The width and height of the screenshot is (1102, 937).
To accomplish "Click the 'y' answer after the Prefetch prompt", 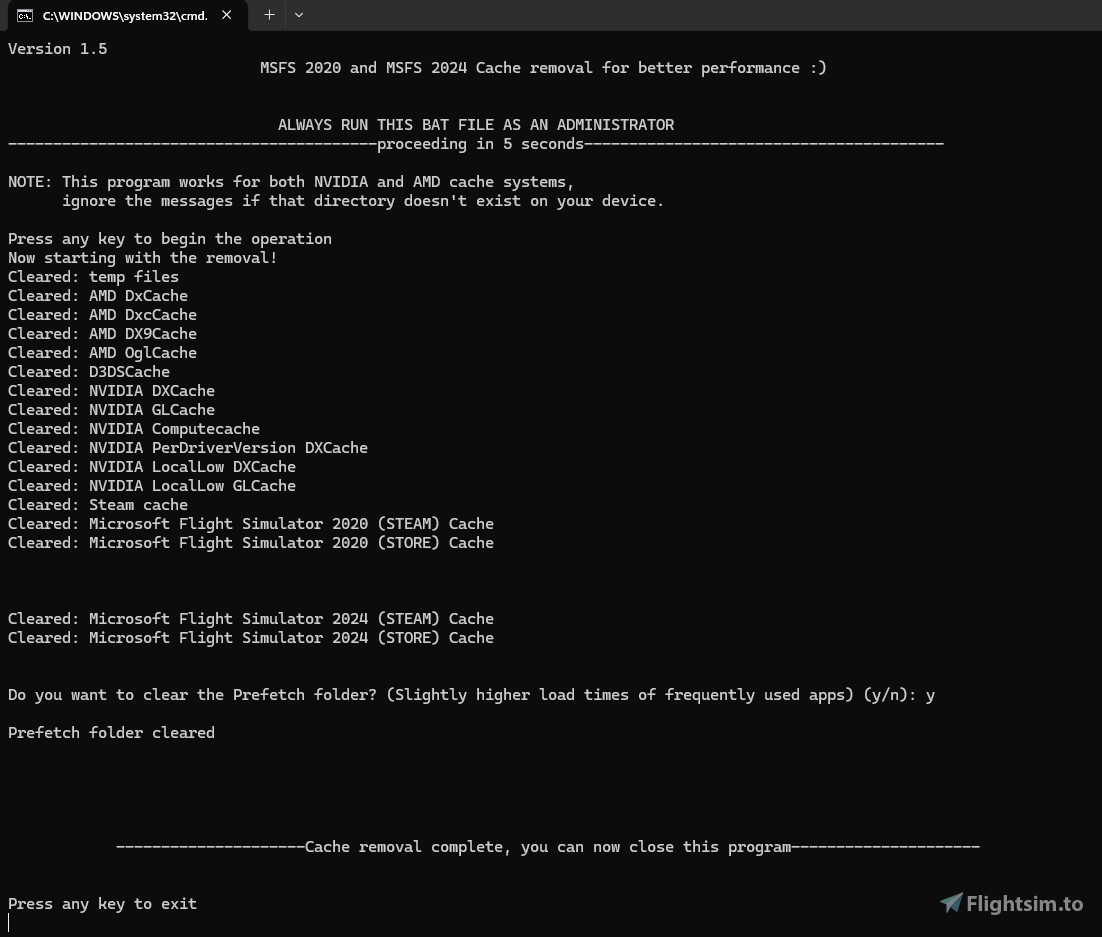I will point(930,694).
